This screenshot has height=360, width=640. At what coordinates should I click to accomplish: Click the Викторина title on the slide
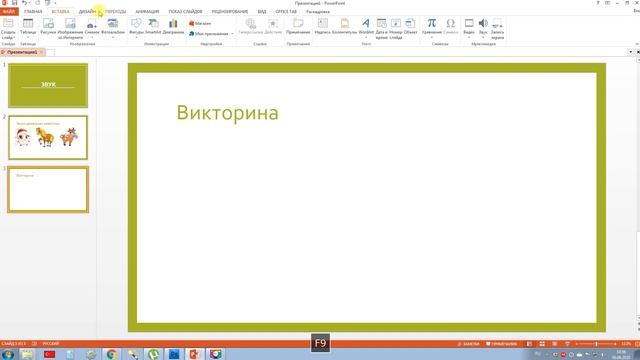coord(227,113)
